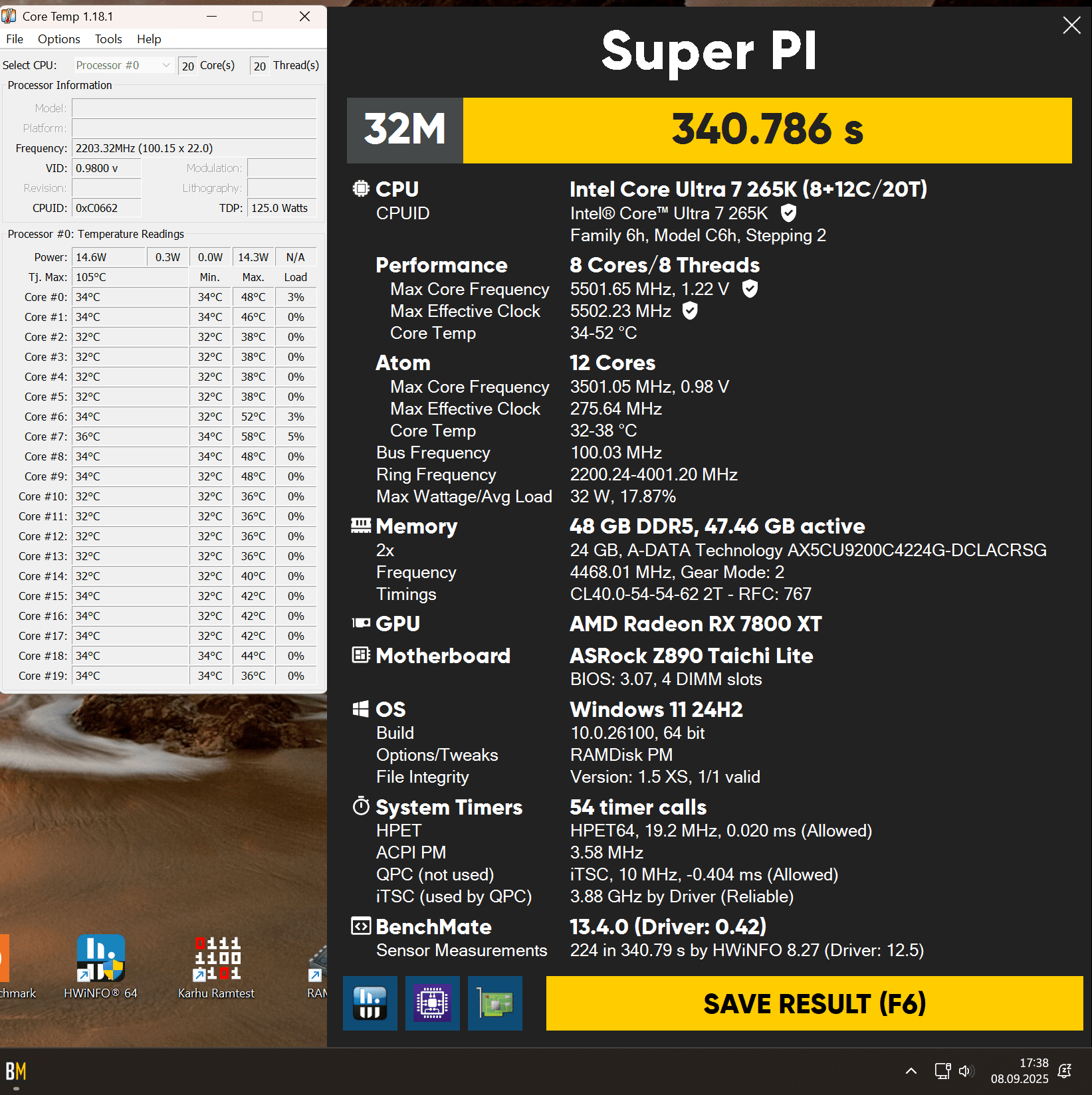This screenshot has width=1092, height=1095.
Task: Click the memory timings CL40.0-54-54-62 2T text
Action: [x=691, y=594]
